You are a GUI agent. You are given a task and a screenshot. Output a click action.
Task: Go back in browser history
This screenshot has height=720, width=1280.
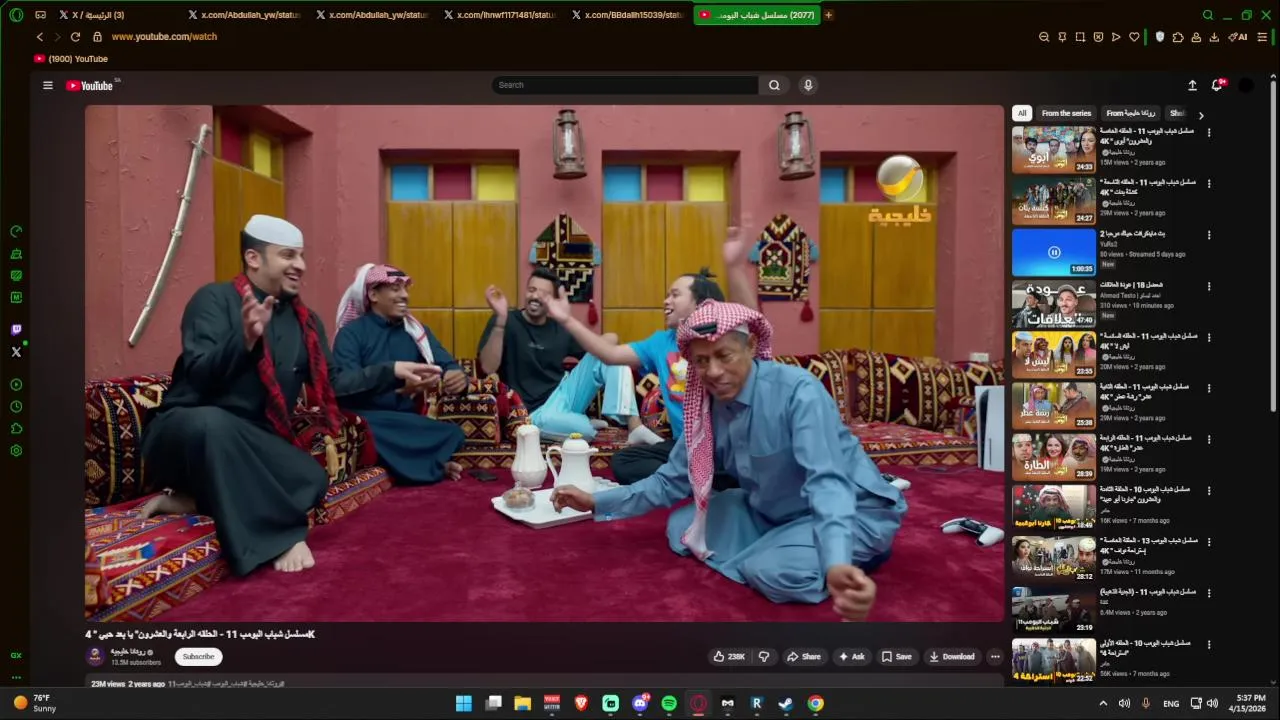click(x=40, y=37)
